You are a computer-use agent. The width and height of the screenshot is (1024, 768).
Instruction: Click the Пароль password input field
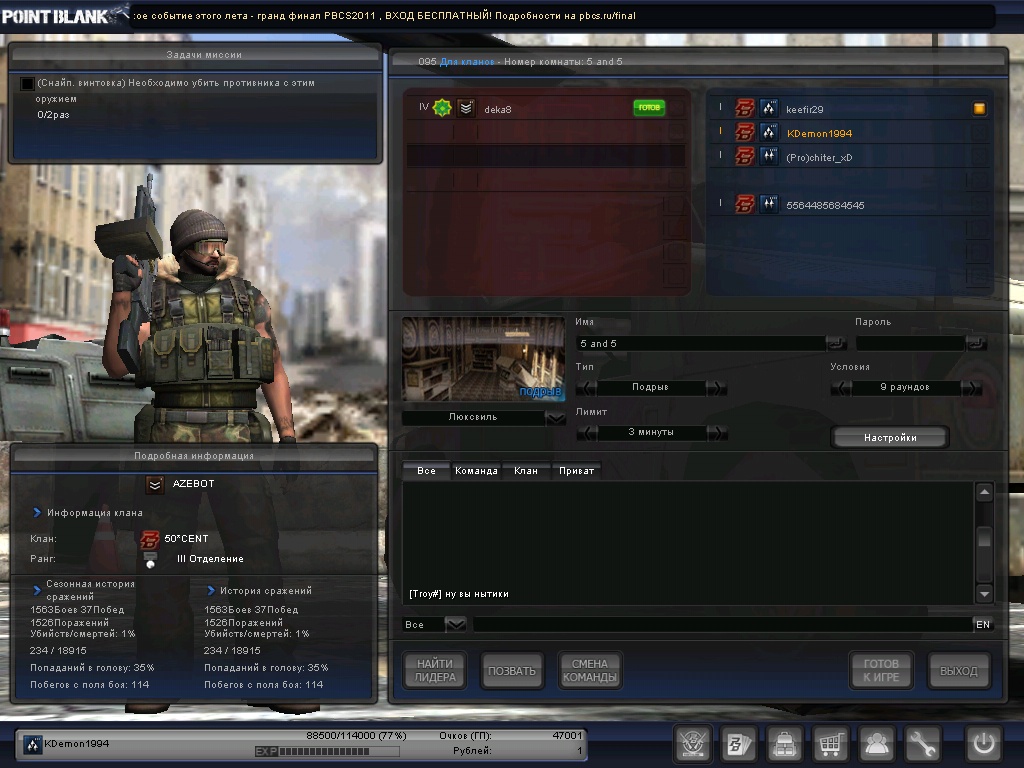tap(910, 343)
